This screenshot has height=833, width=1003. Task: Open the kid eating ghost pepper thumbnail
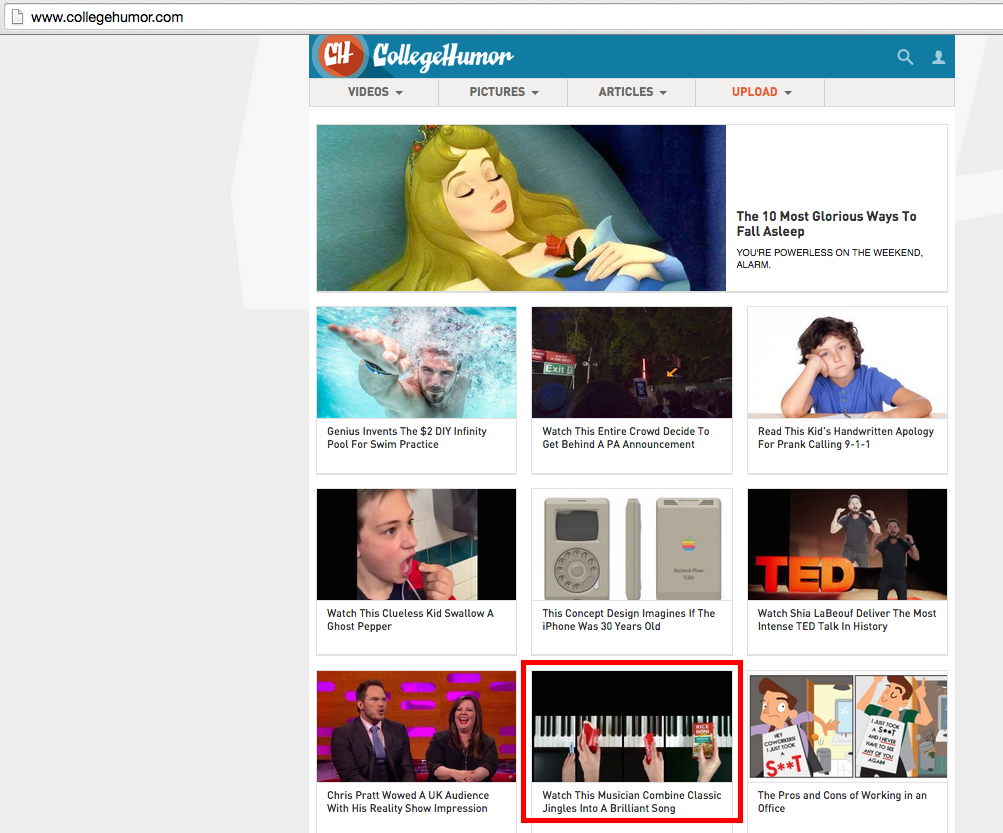pyautogui.click(x=416, y=544)
